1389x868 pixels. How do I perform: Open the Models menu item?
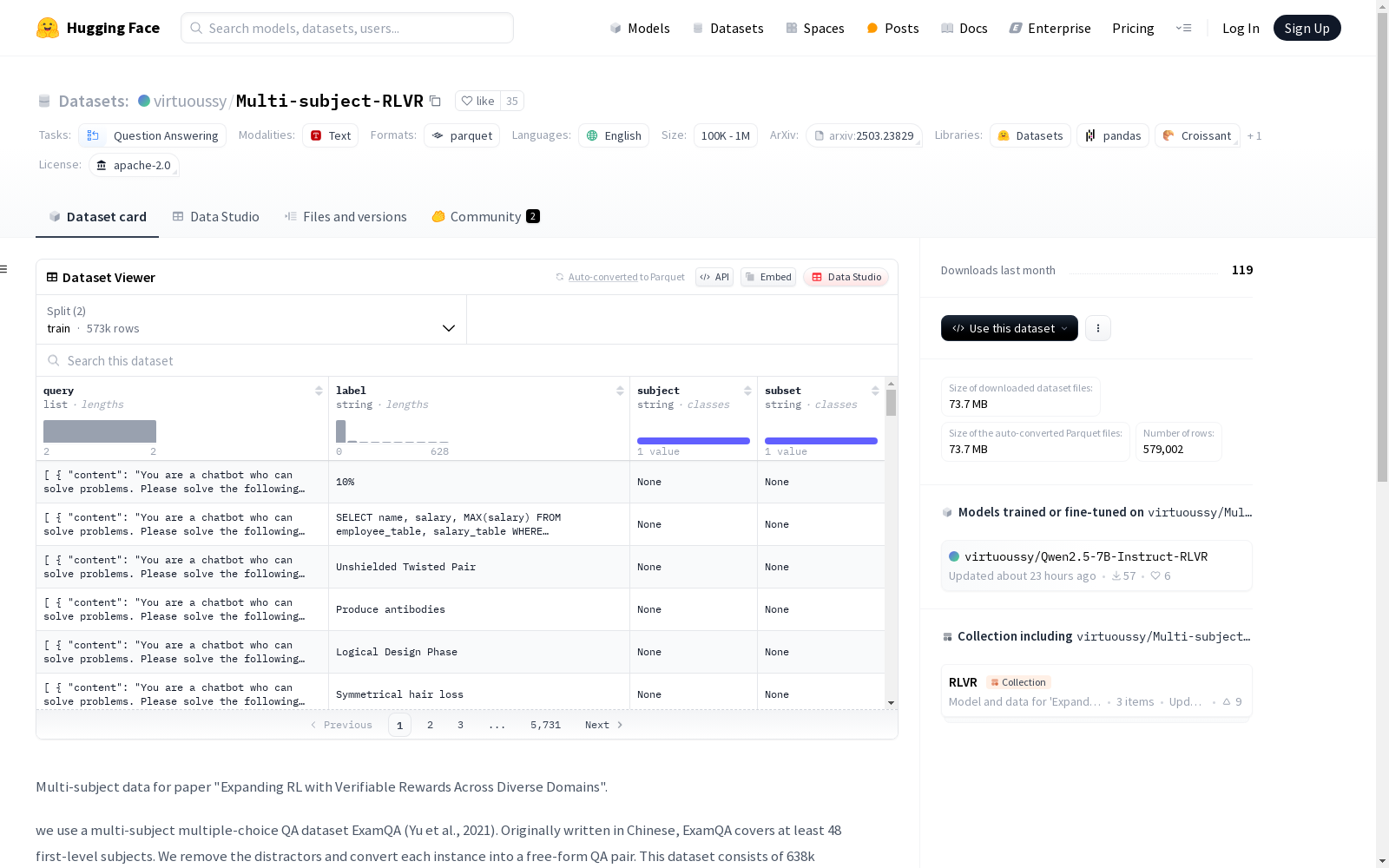(x=640, y=28)
